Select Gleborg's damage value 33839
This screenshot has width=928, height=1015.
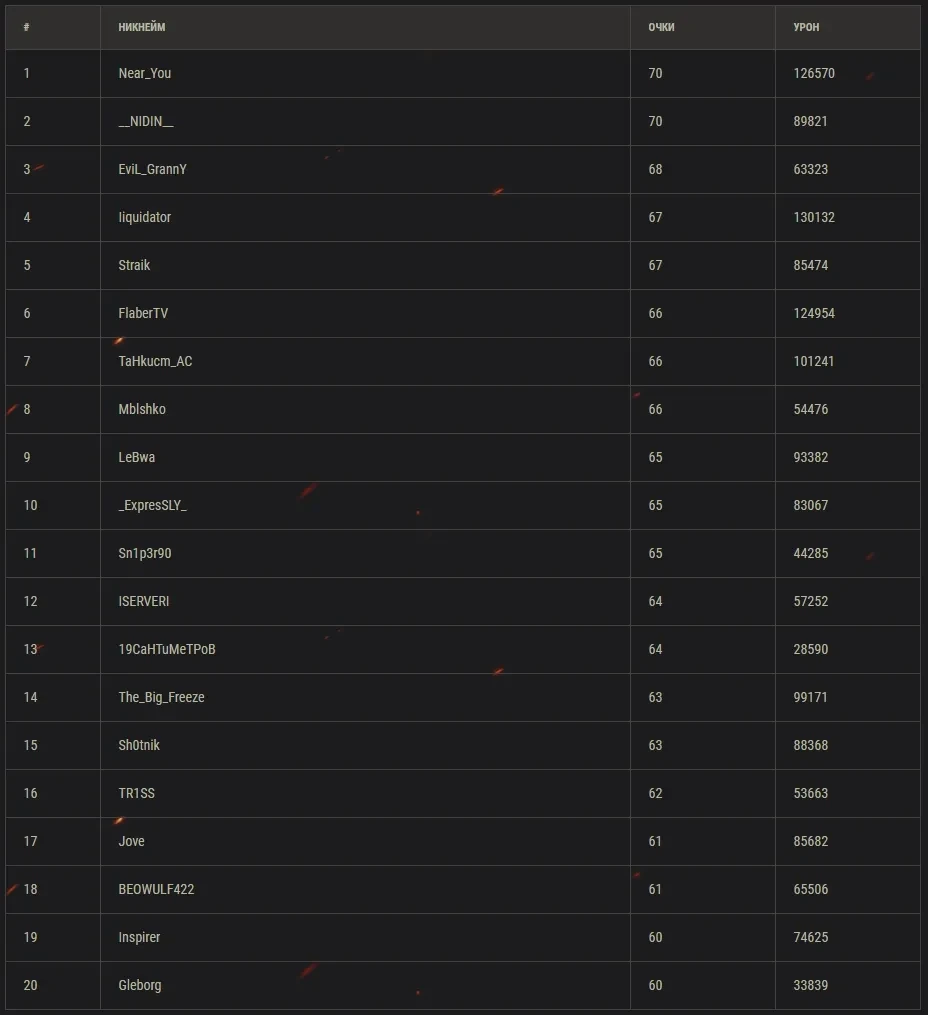pyautogui.click(x=810, y=985)
